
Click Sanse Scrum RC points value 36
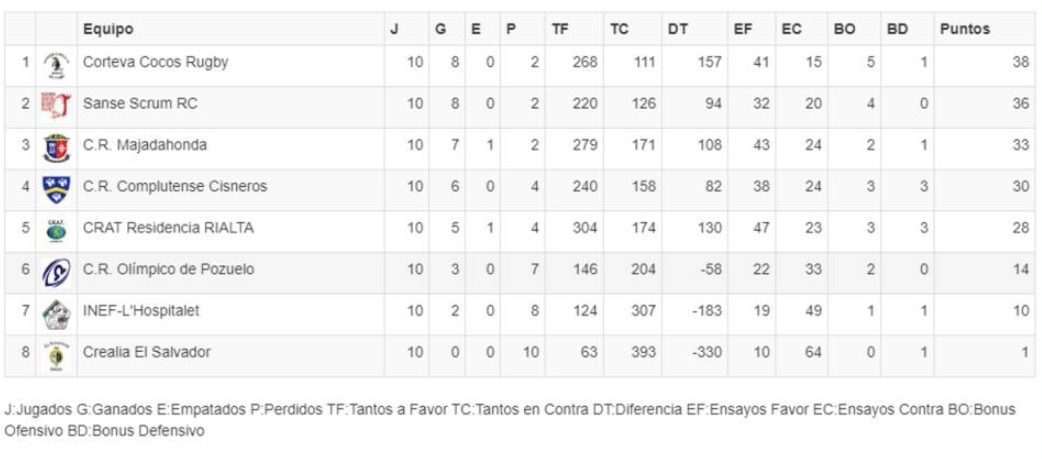[1021, 104]
